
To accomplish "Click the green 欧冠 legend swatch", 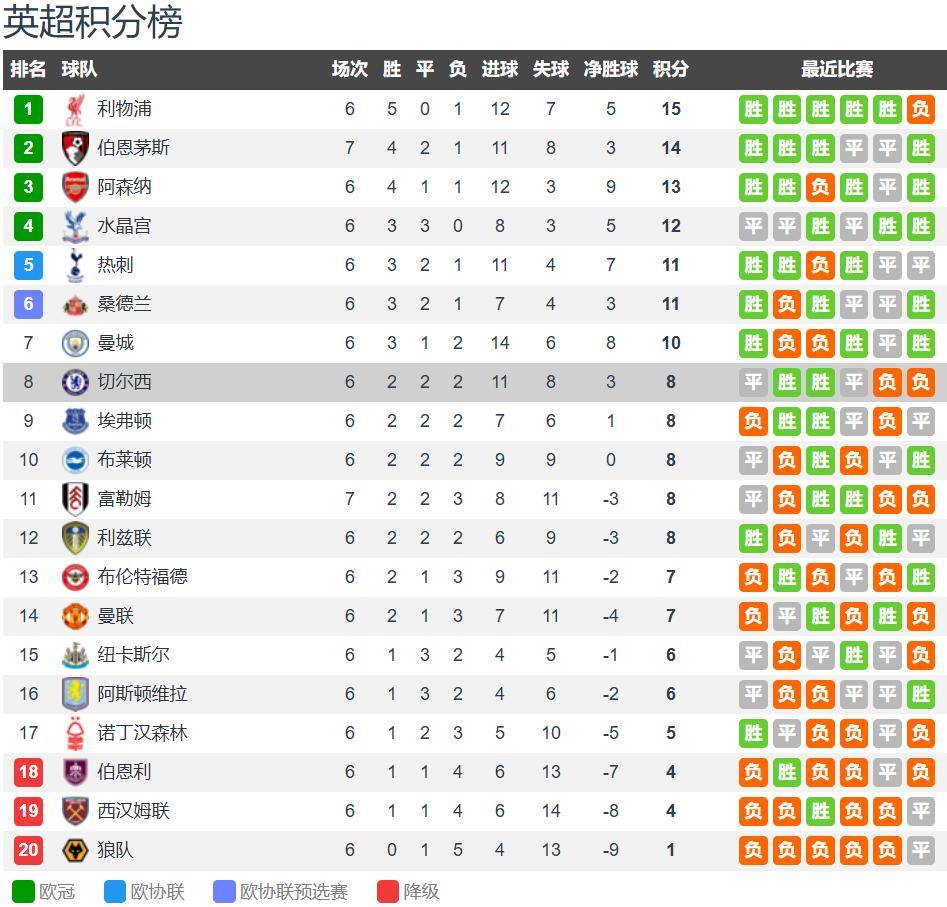I will coord(23,891).
